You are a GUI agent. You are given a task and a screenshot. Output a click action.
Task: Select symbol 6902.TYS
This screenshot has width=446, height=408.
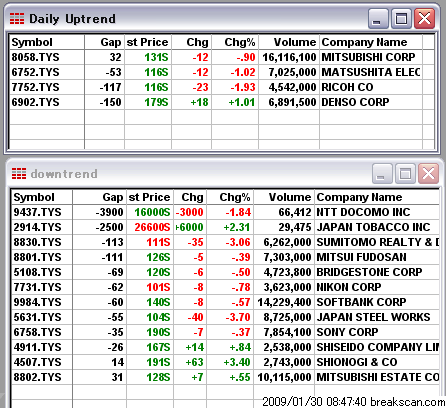pos(35,102)
